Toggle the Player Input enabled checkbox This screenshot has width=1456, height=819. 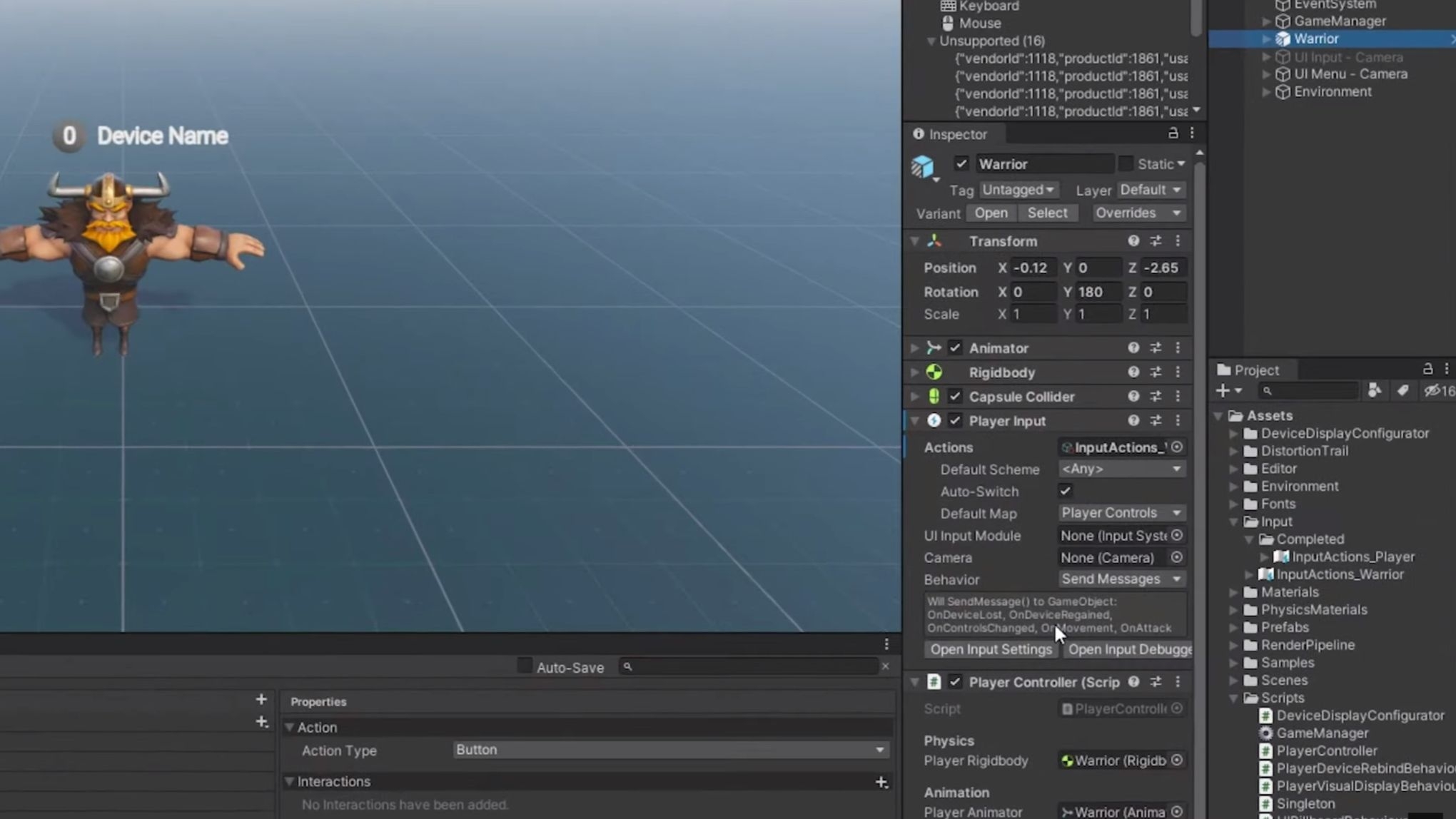pyautogui.click(x=955, y=421)
